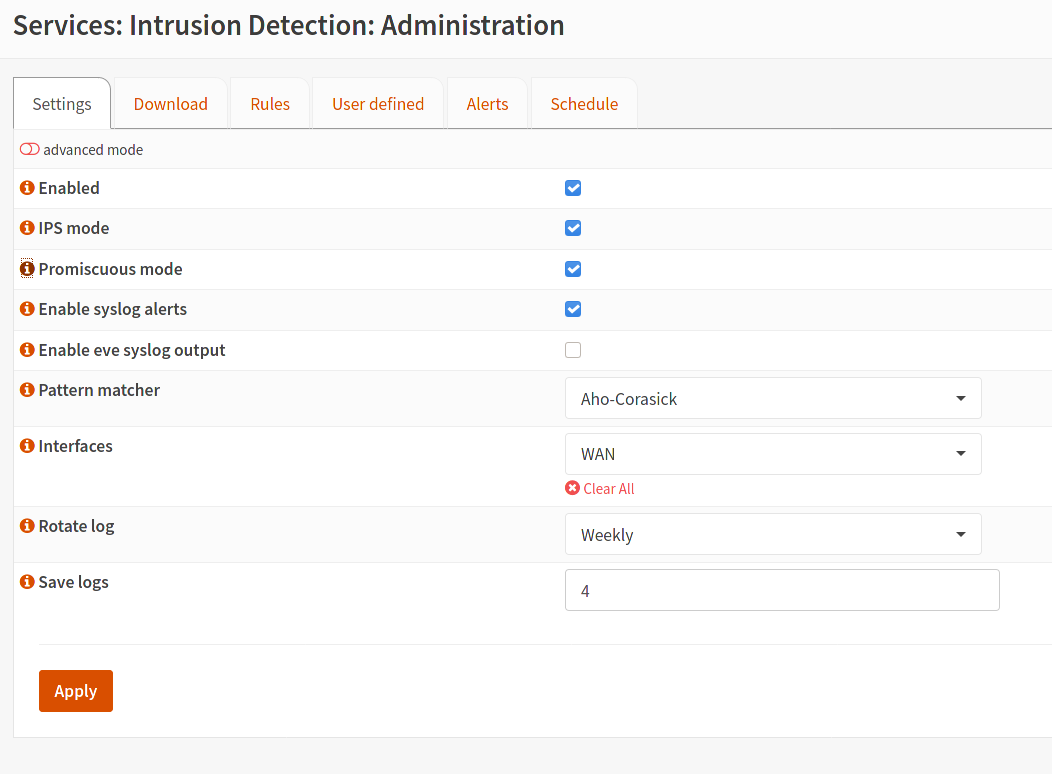Click the info icon beside Enabled

pos(27,188)
